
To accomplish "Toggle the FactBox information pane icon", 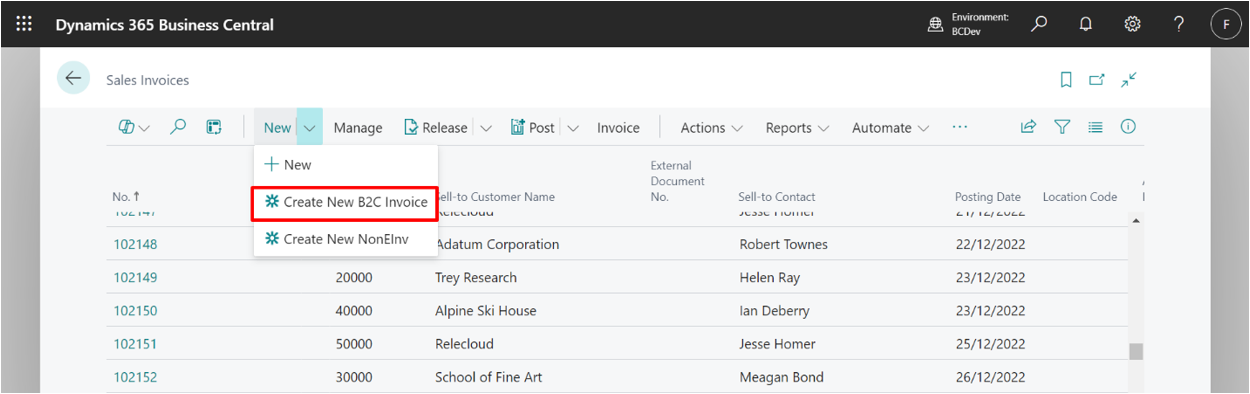I will tap(1128, 127).
